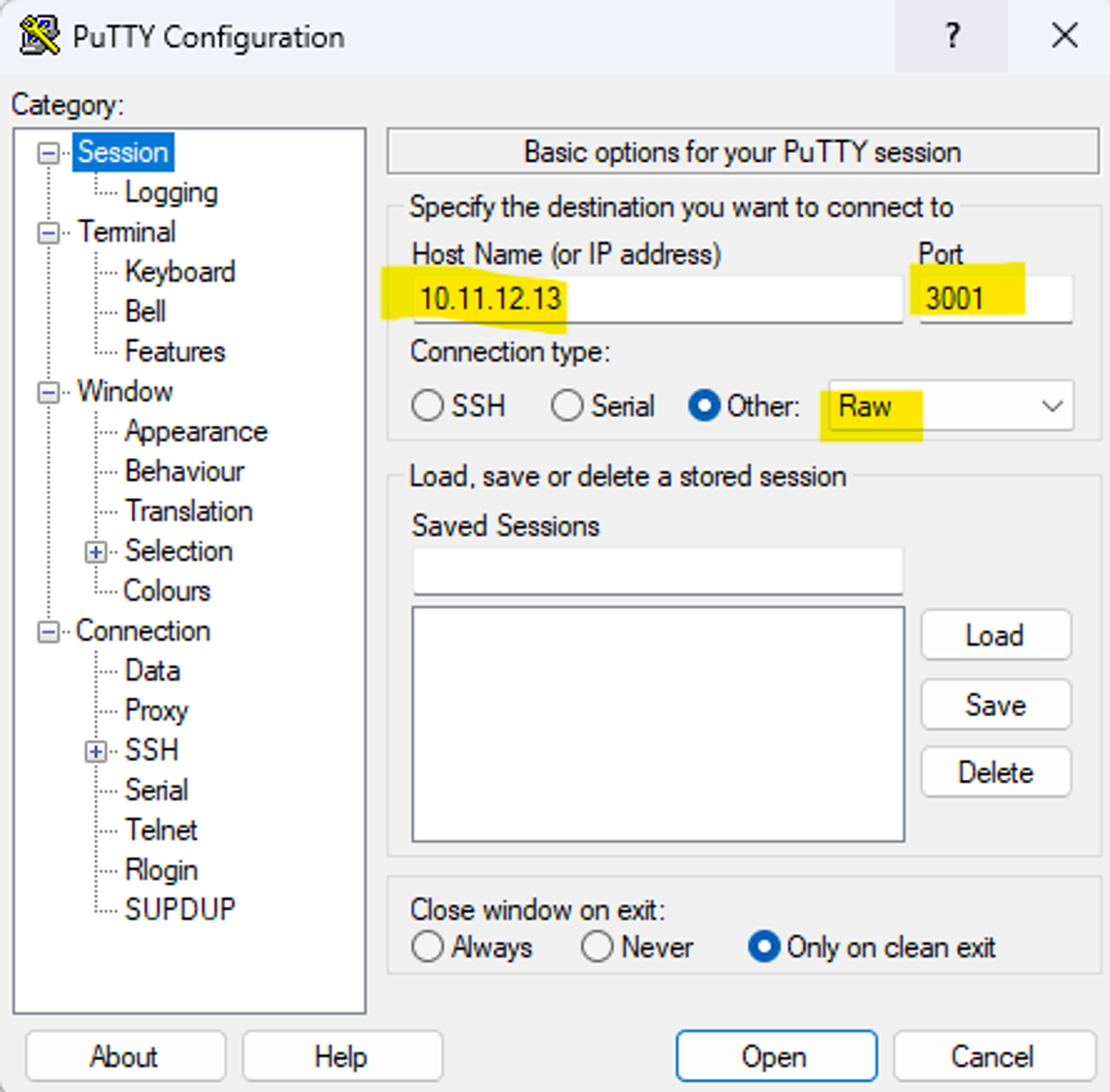This screenshot has width=1110, height=1092.
Task: Select the Serial connection type radio button
Action: pyautogui.click(x=567, y=406)
